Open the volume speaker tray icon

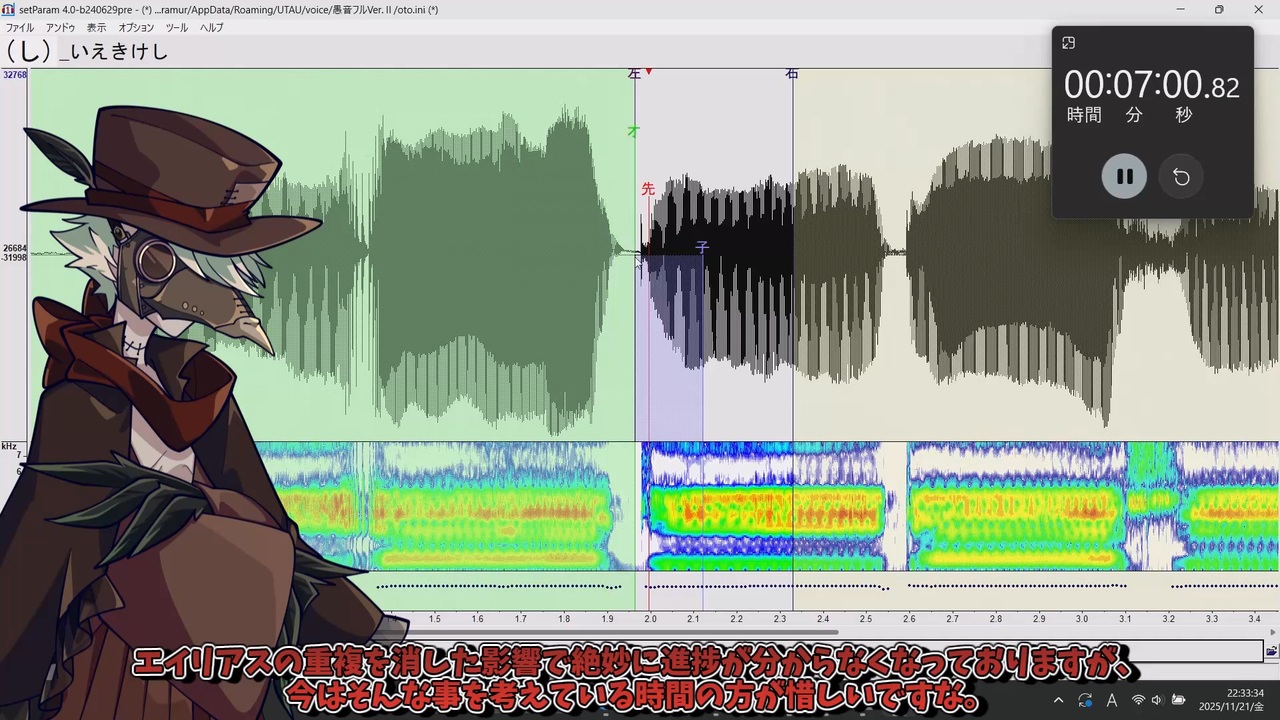[1157, 700]
